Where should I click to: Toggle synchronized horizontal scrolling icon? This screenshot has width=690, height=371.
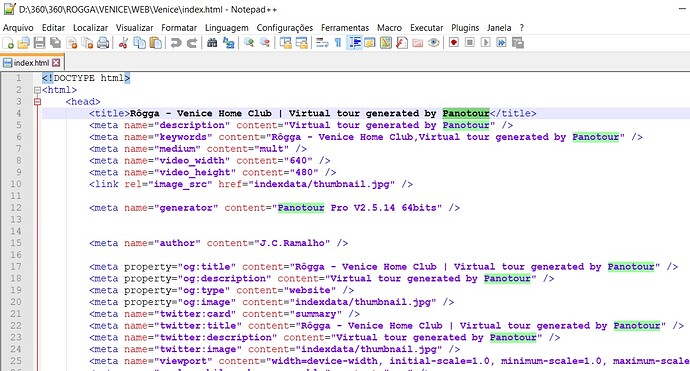pos(301,43)
